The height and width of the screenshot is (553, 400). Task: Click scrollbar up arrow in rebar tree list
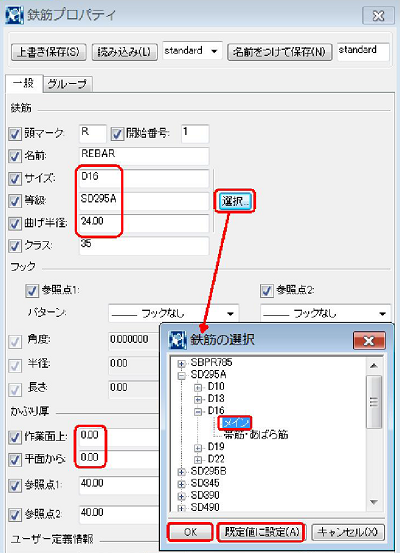pos(374,366)
